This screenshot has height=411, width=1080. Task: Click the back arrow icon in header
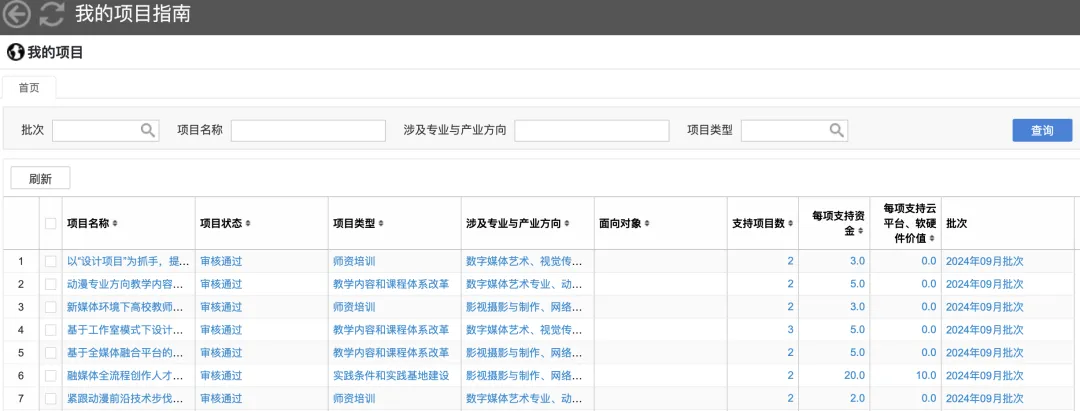17,15
